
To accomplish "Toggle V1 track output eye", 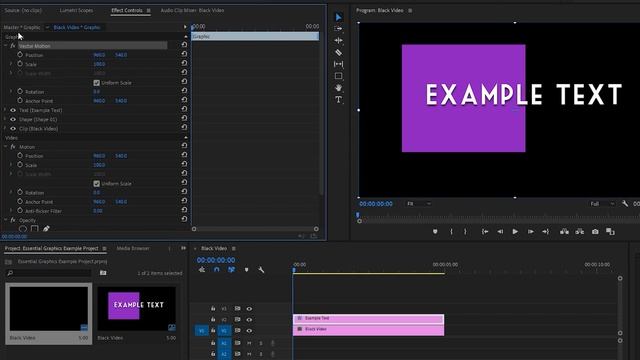I will coord(249,331).
